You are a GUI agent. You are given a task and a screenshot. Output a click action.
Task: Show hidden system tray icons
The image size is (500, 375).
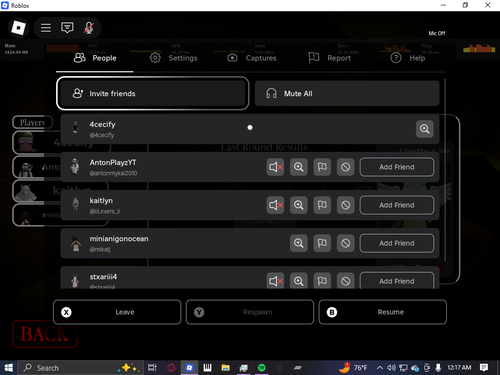(x=380, y=368)
